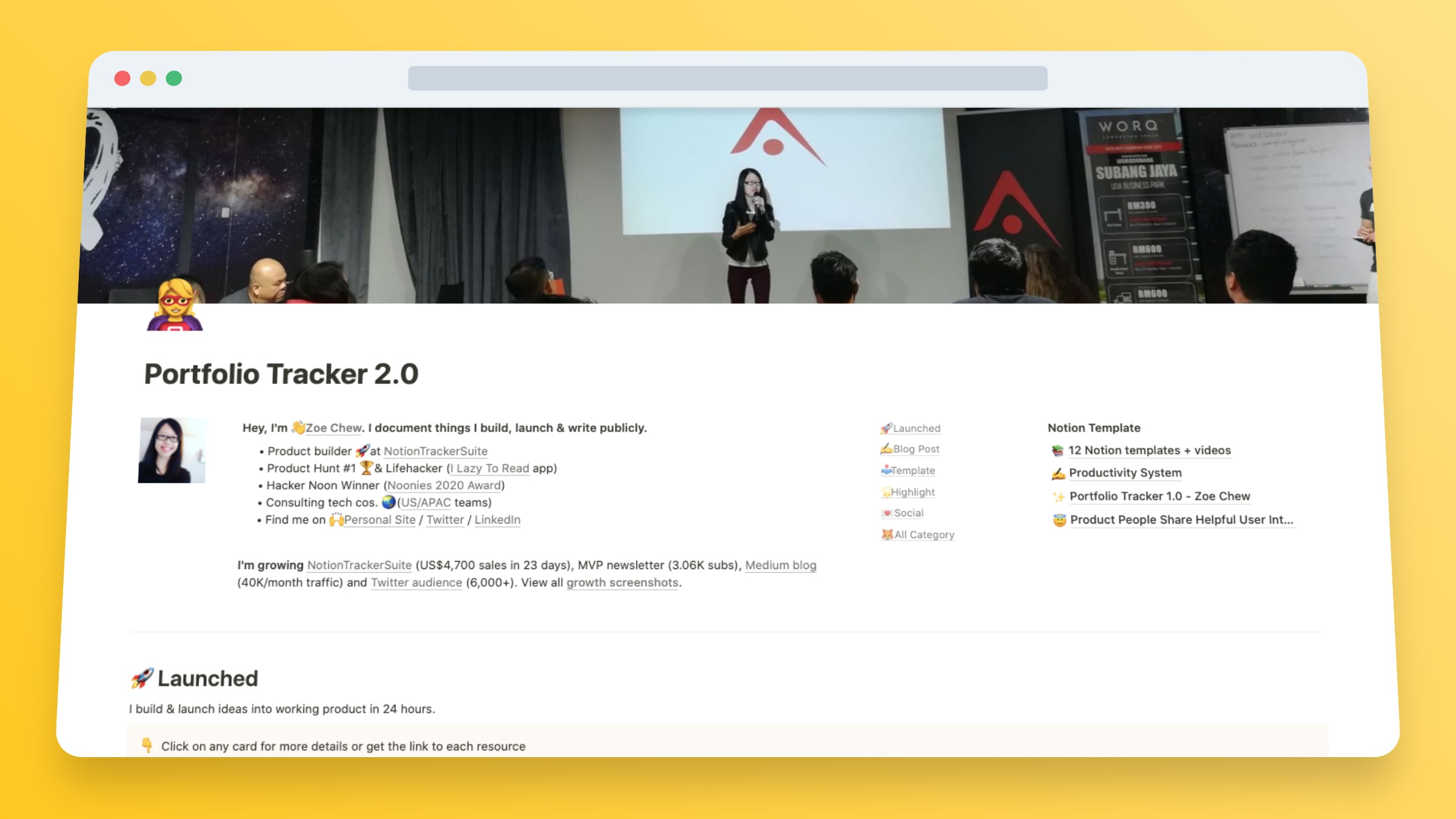
Task: Open the Medium blog link
Action: [x=780, y=565]
